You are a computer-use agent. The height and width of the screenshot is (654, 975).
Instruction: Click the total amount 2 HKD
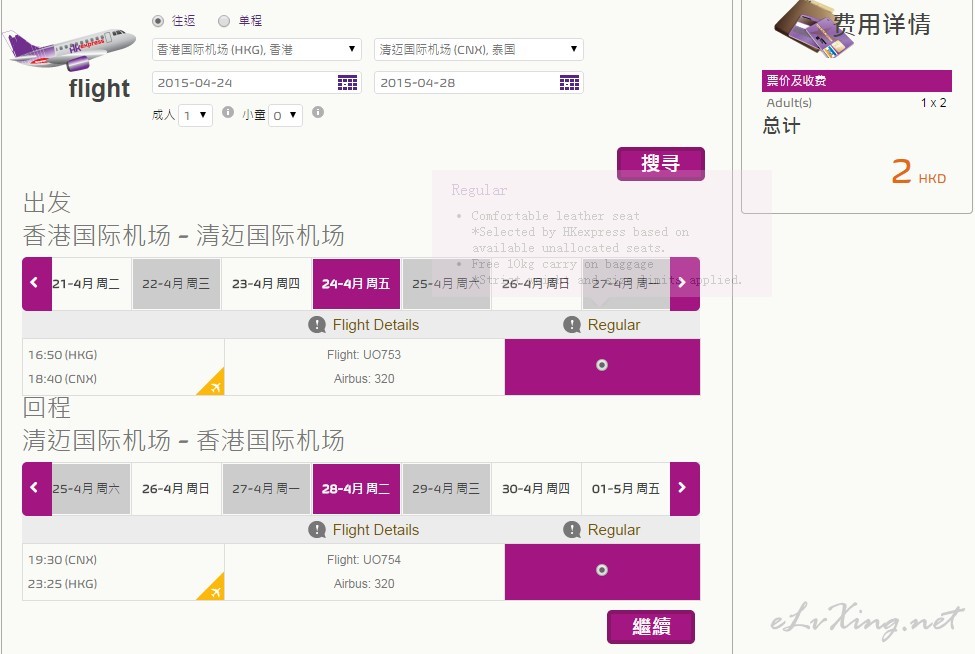[x=918, y=172]
